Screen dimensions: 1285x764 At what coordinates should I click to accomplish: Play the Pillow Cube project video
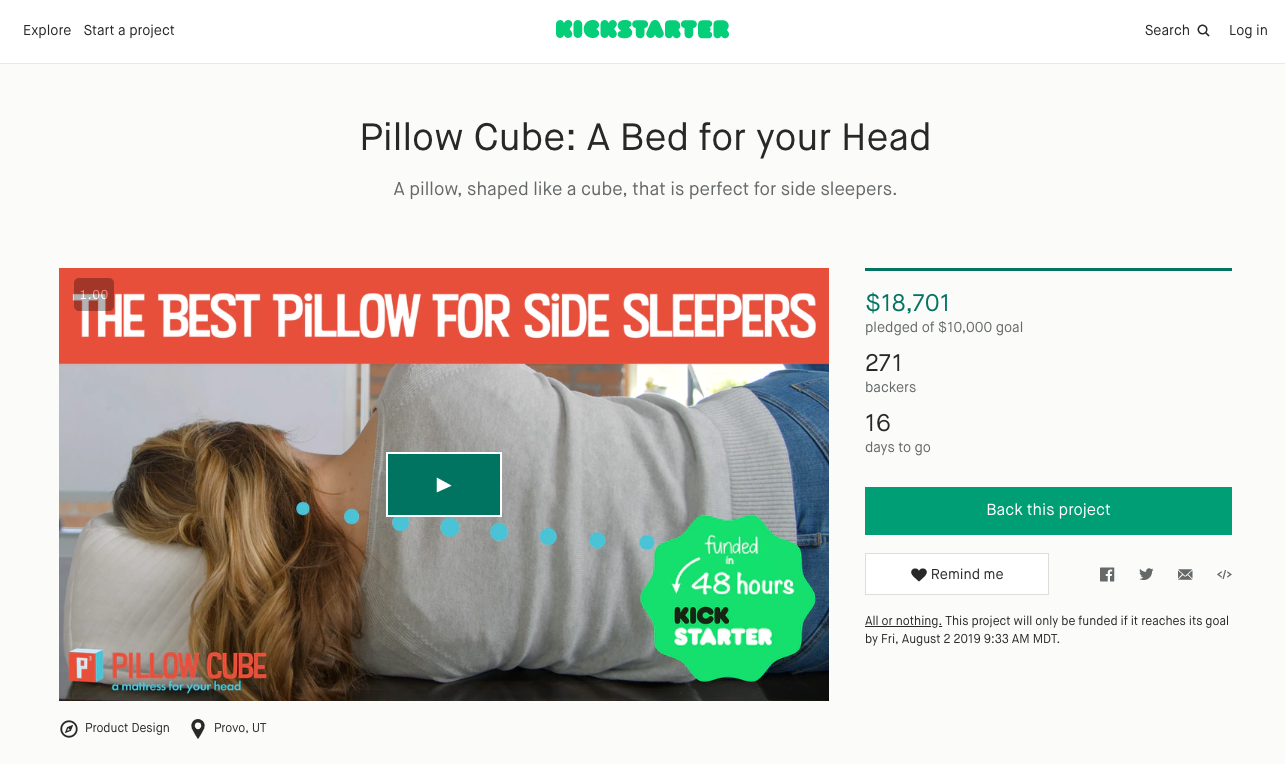click(x=443, y=485)
